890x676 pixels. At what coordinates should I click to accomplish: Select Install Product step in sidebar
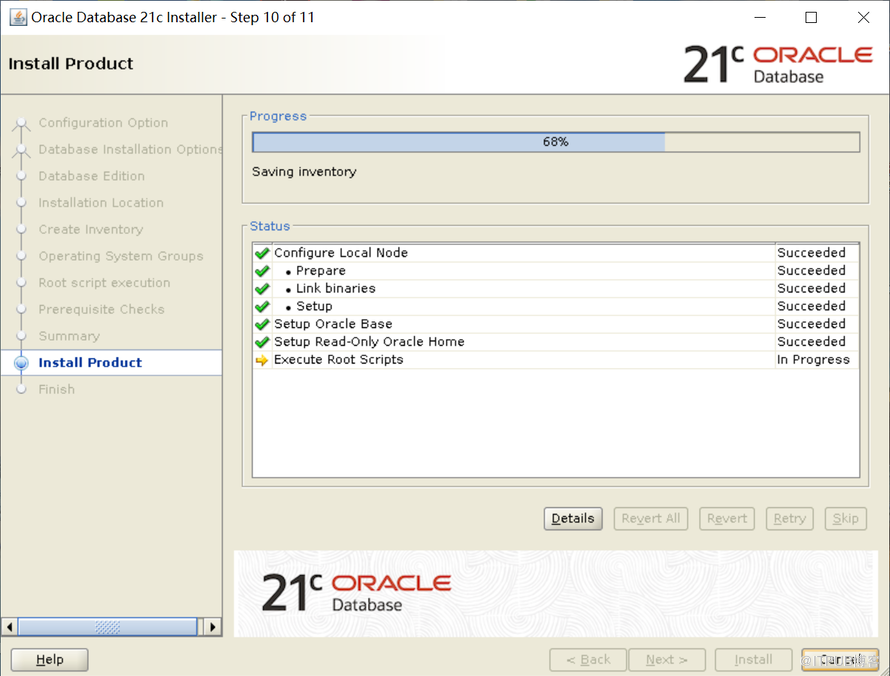pos(90,363)
